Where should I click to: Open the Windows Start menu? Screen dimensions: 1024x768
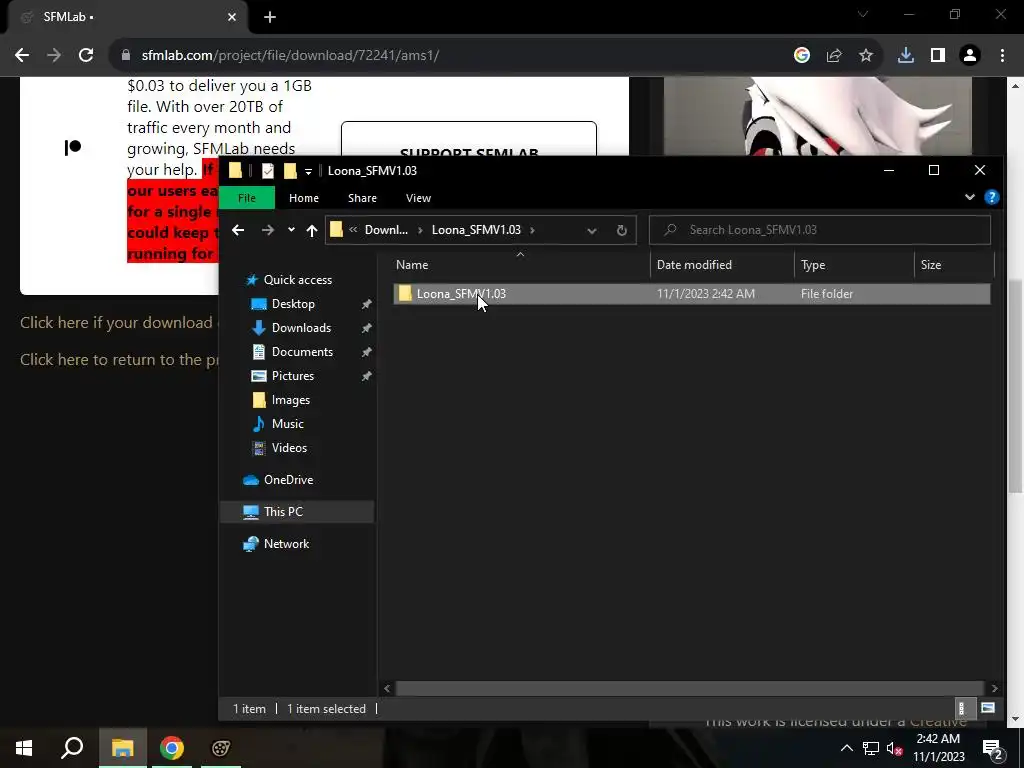click(24, 748)
